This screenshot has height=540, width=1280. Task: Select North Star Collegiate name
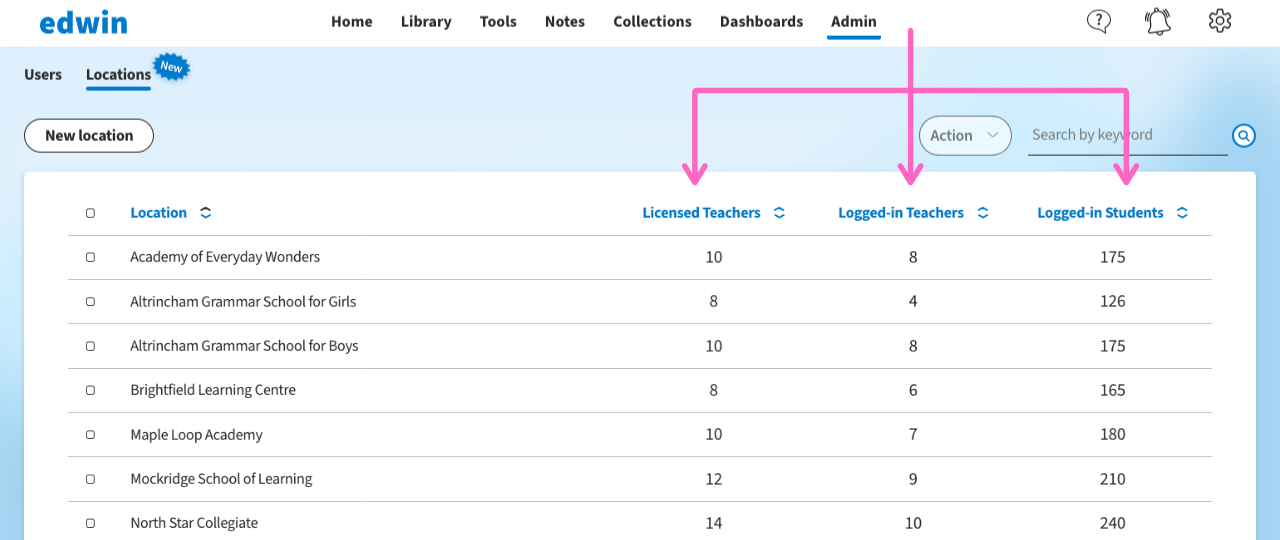point(194,523)
